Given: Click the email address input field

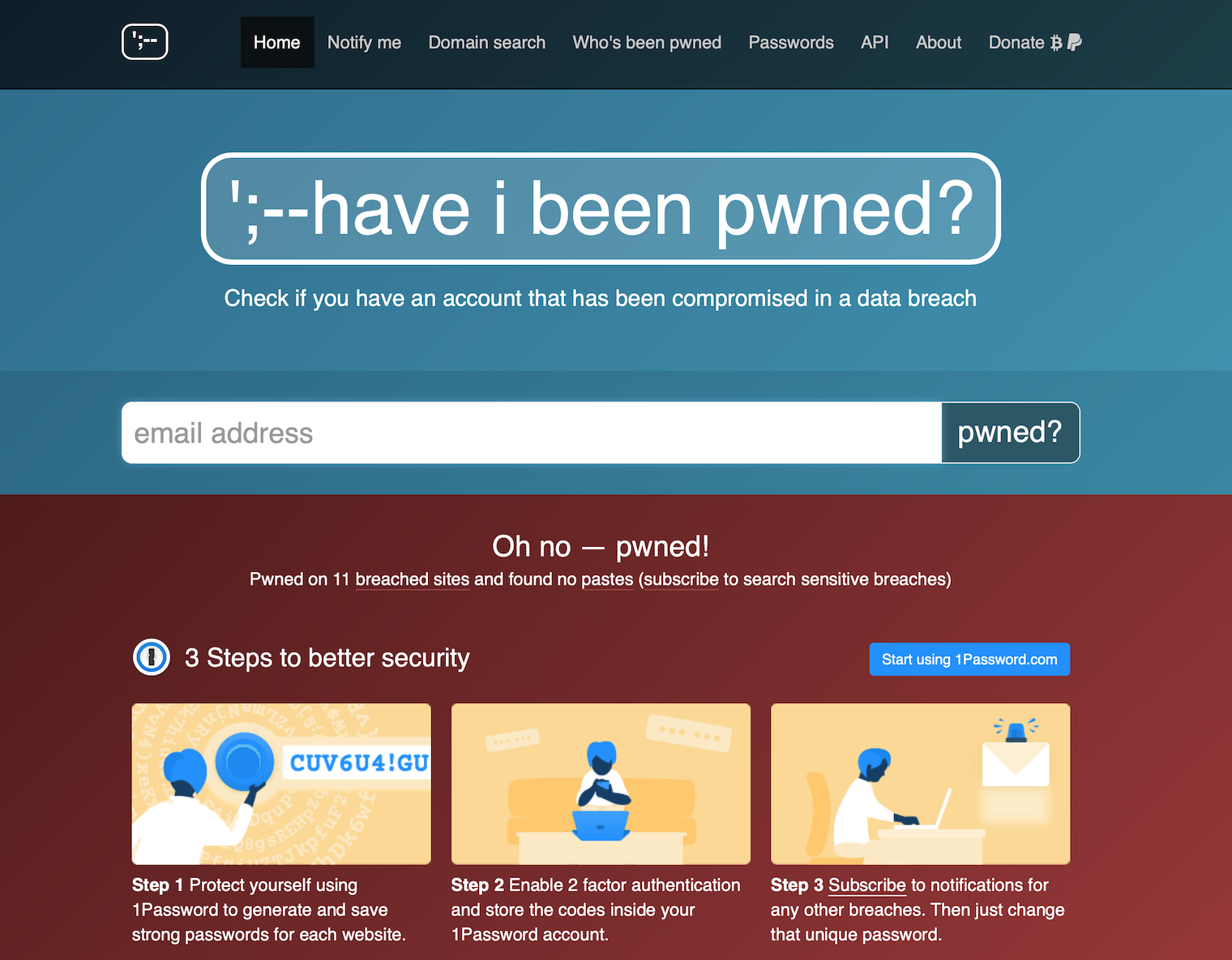Looking at the screenshot, I should (532, 433).
